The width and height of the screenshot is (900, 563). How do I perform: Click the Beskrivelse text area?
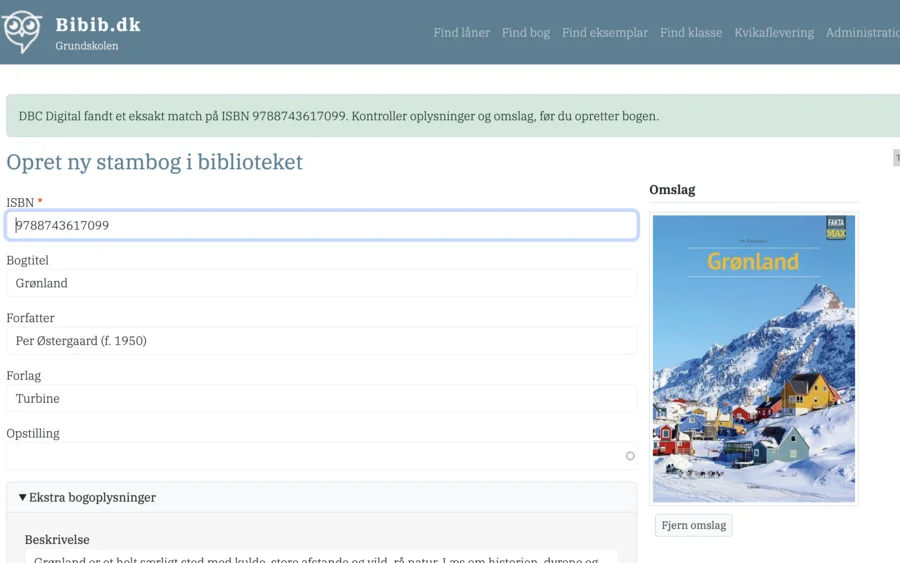(x=321, y=556)
